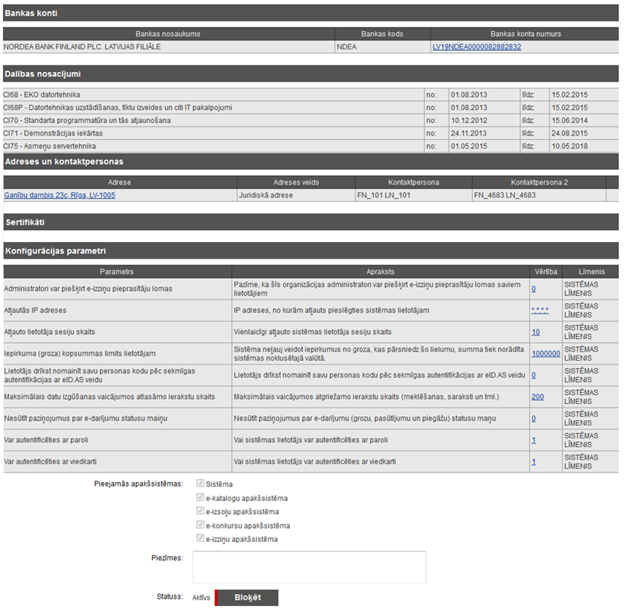Click the Bloķēt button

point(246,597)
